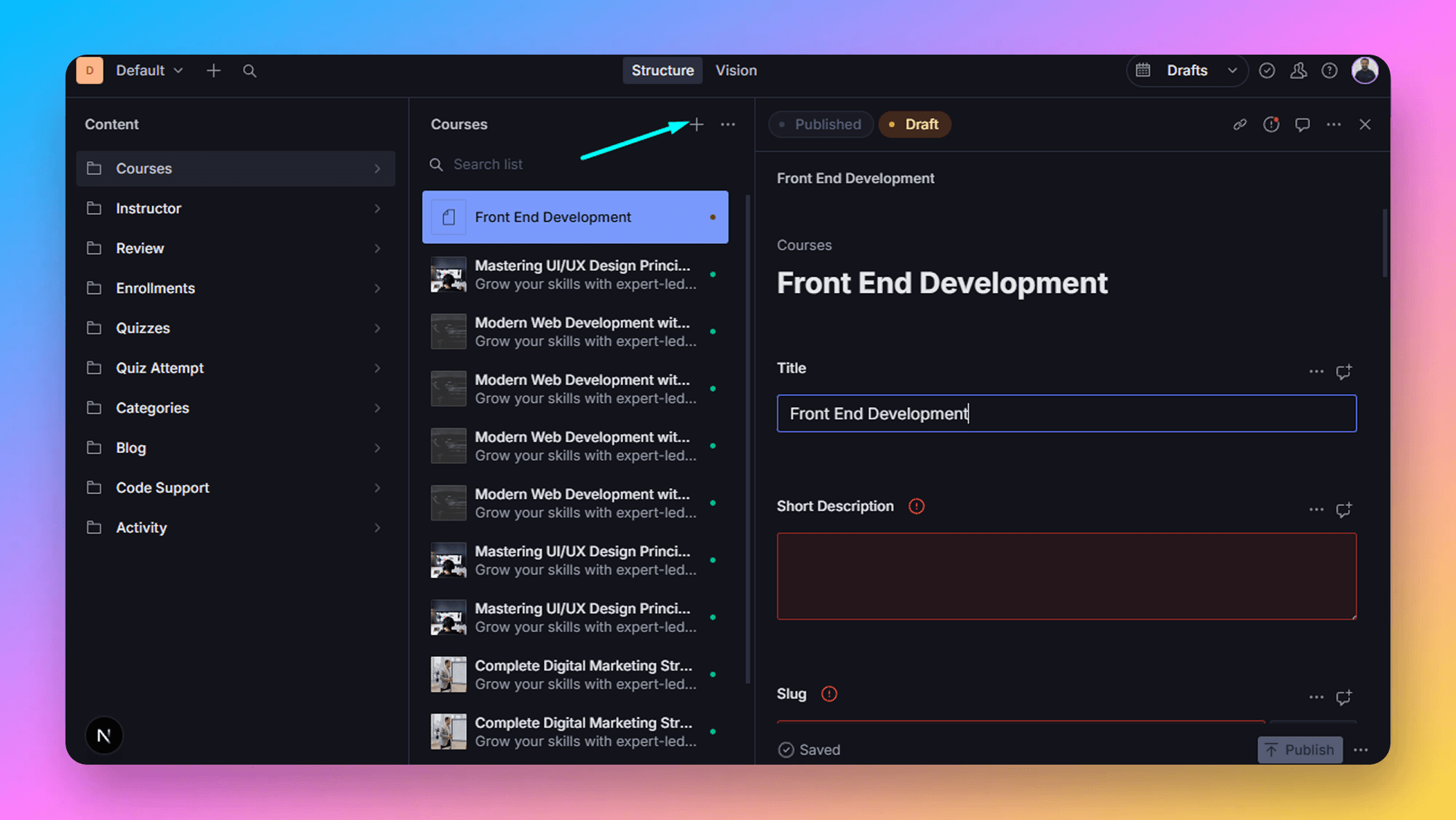1456x820 pixels.
Task: Click into the Short Description text area
Action: [1066, 576]
